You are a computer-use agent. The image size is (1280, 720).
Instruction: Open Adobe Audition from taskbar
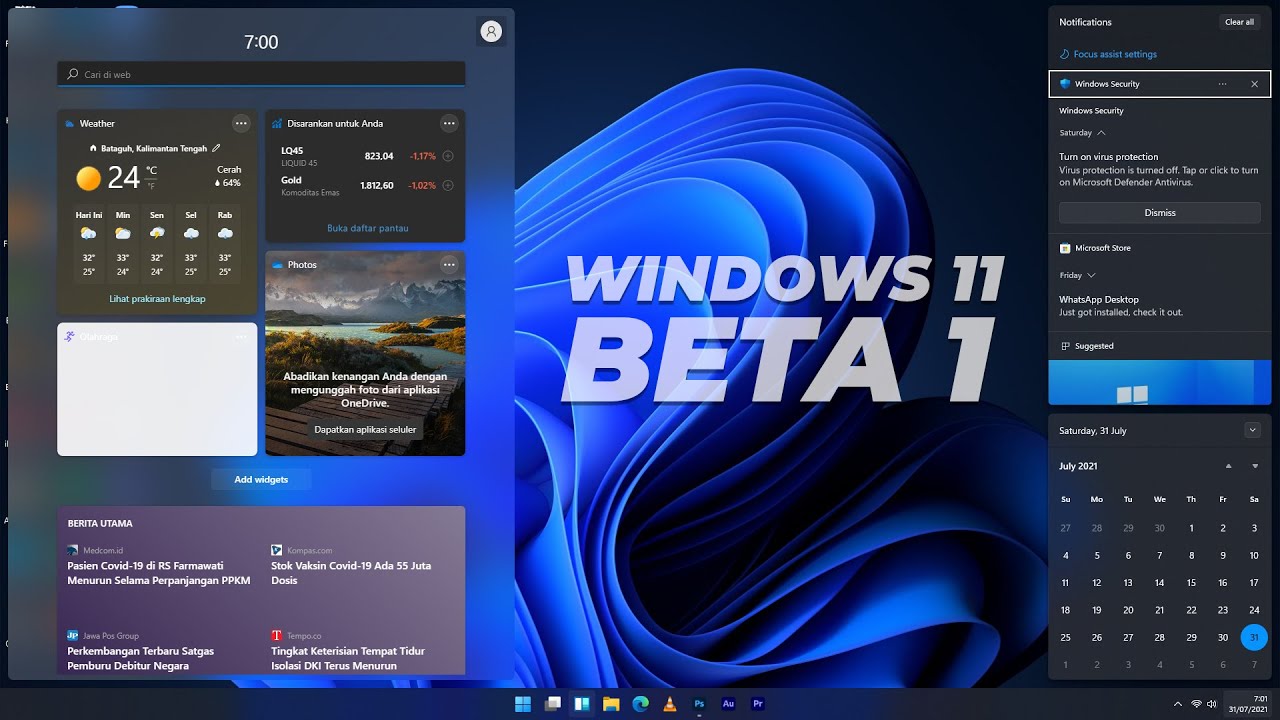[x=728, y=704]
